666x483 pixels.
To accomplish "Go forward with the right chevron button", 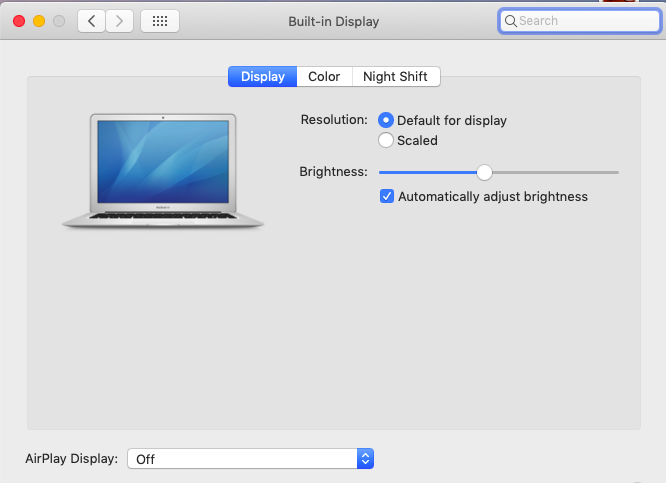I will click(119, 21).
